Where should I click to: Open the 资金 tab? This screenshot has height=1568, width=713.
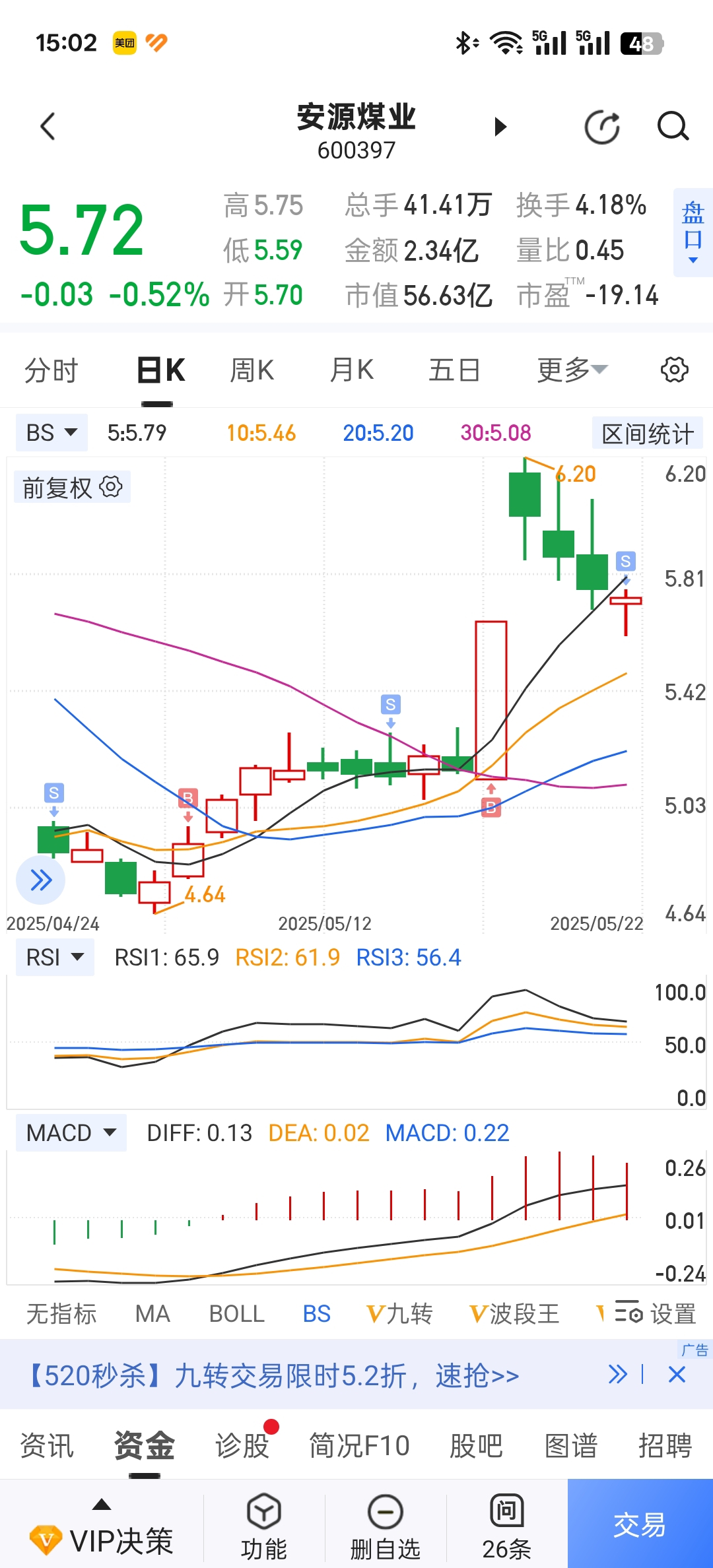click(144, 1445)
